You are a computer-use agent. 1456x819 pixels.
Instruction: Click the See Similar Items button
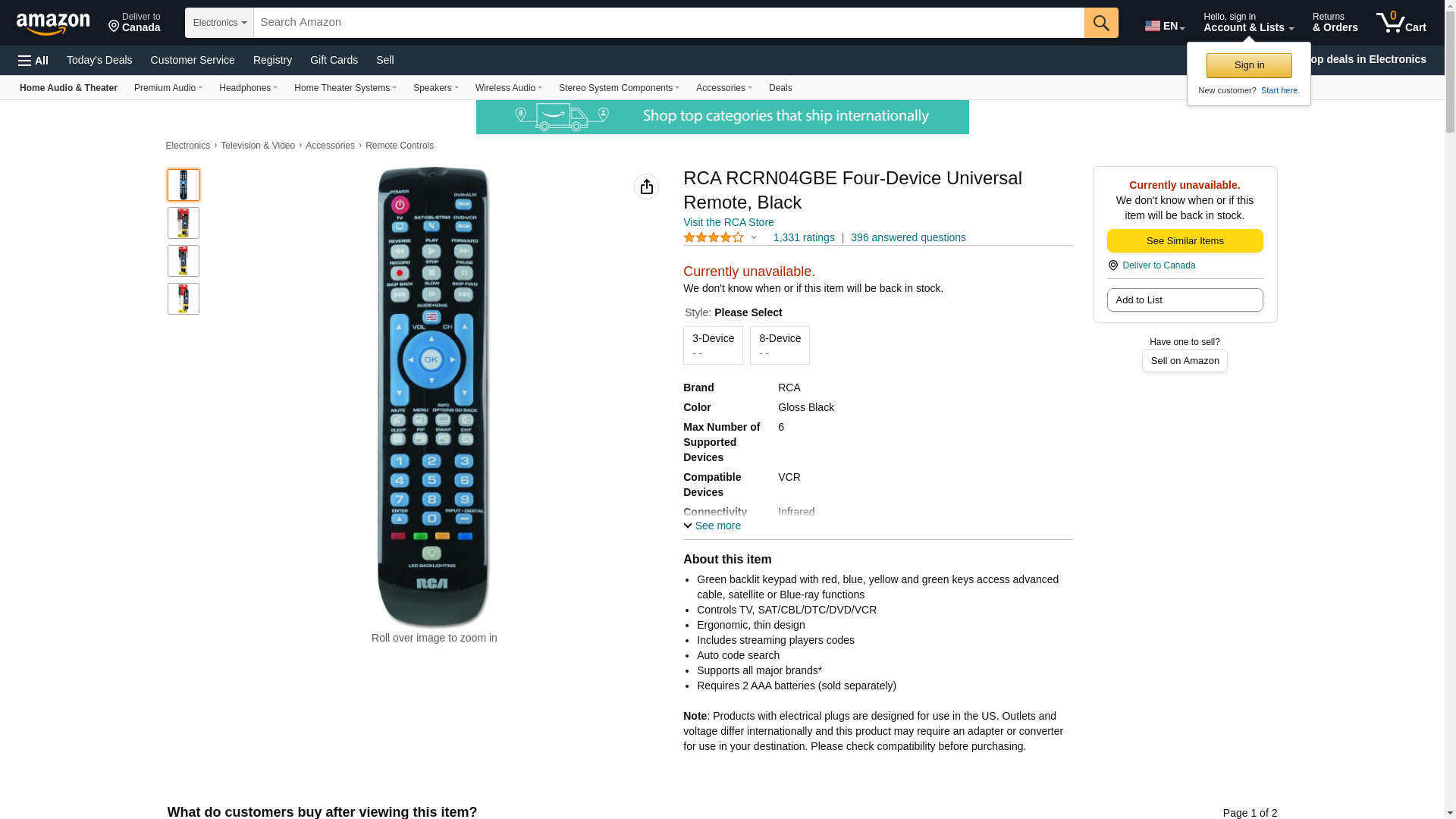tap(1185, 241)
